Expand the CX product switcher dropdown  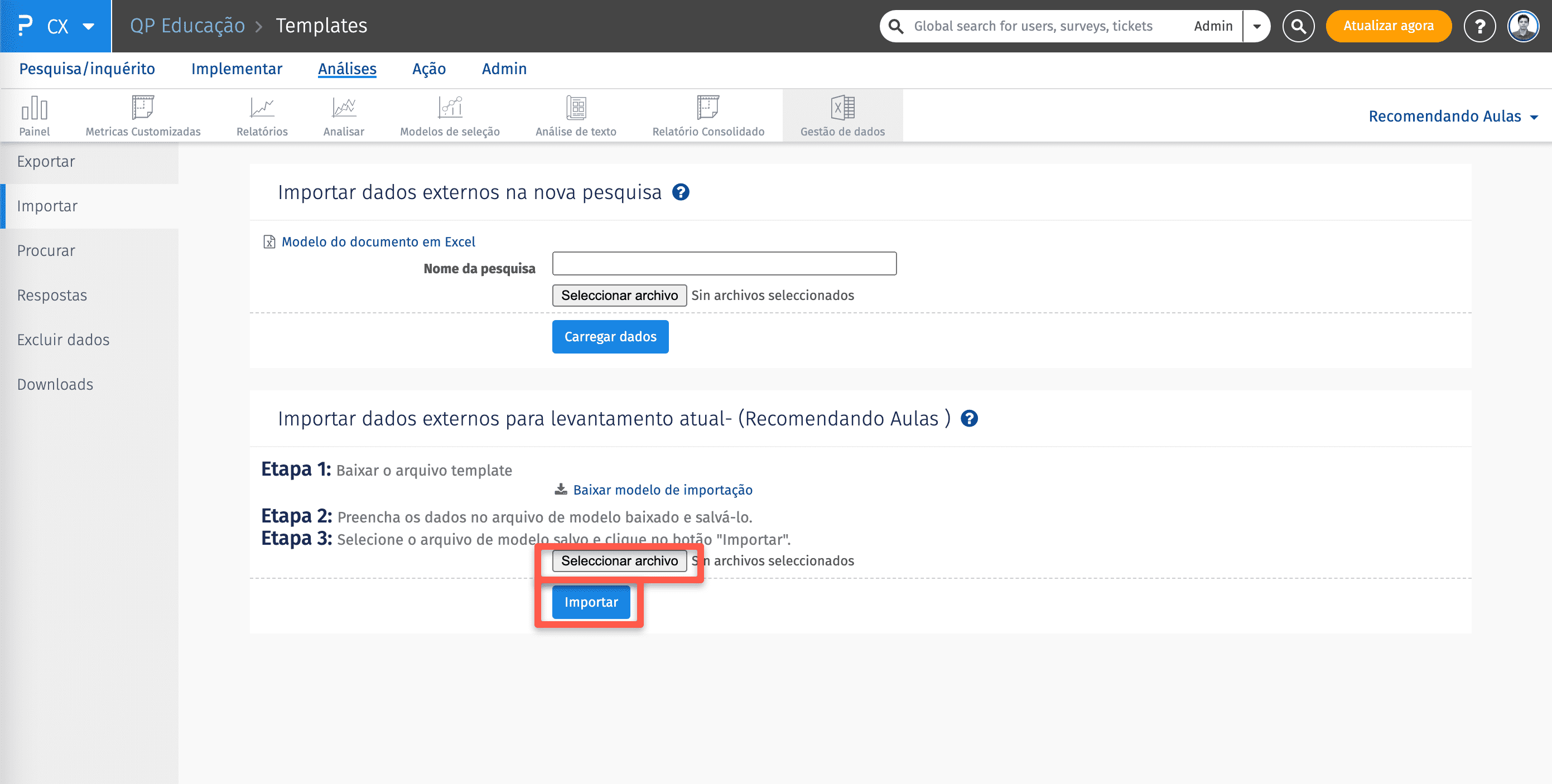pos(88,27)
